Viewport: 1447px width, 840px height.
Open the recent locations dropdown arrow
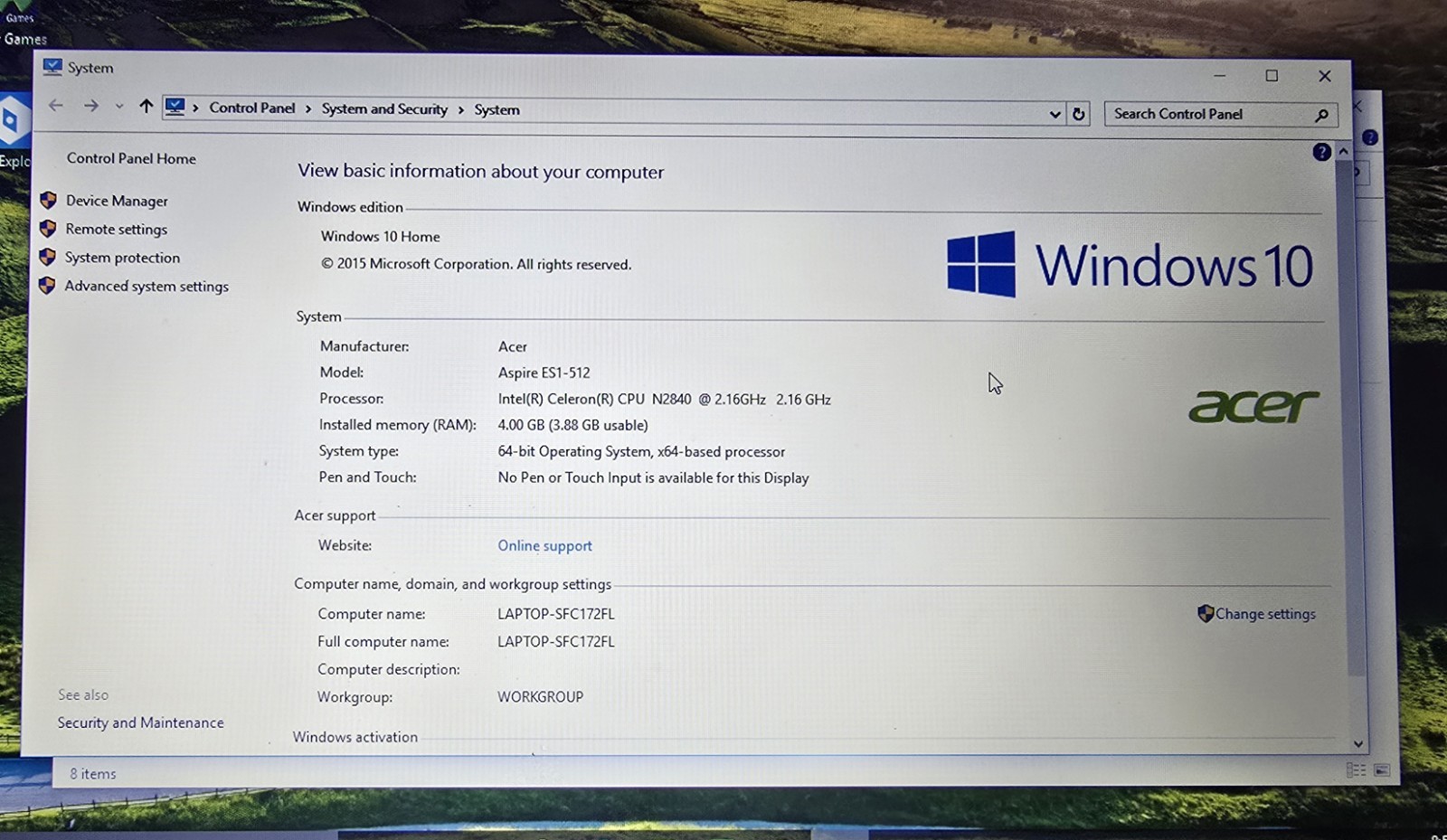(118, 107)
